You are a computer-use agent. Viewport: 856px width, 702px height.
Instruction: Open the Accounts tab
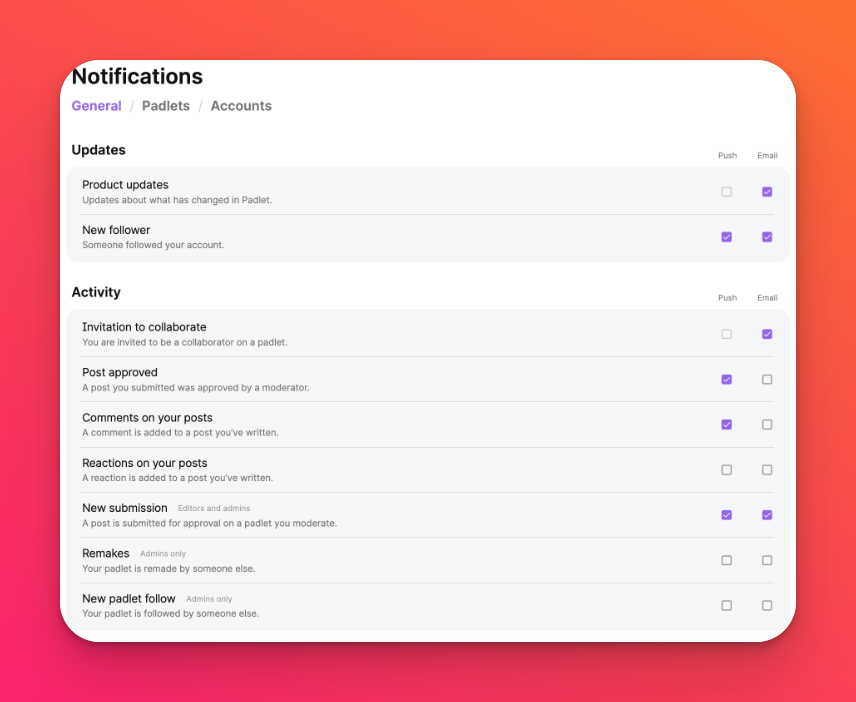point(241,106)
